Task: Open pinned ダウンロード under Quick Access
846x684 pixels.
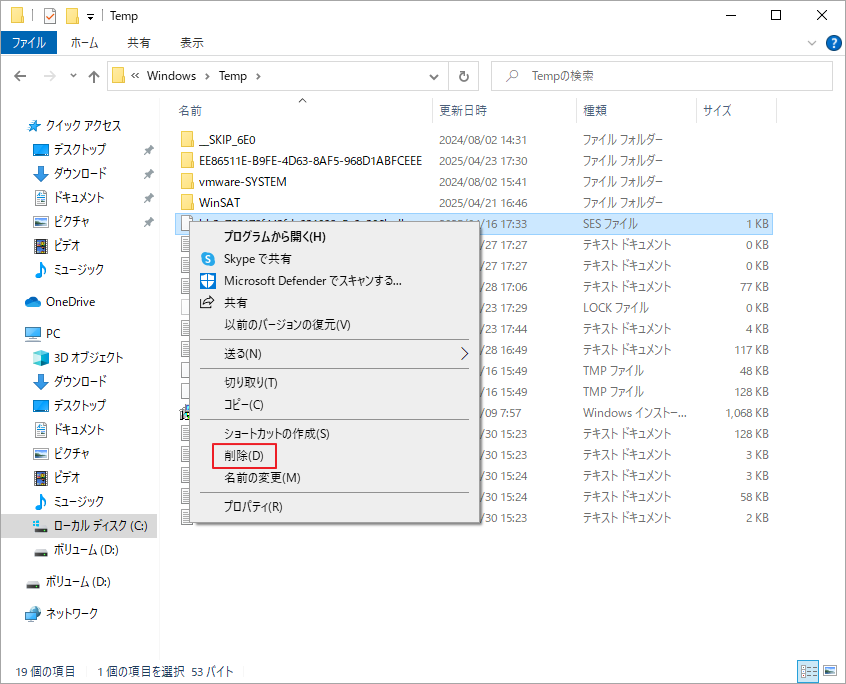Action: tap(80, 173)
